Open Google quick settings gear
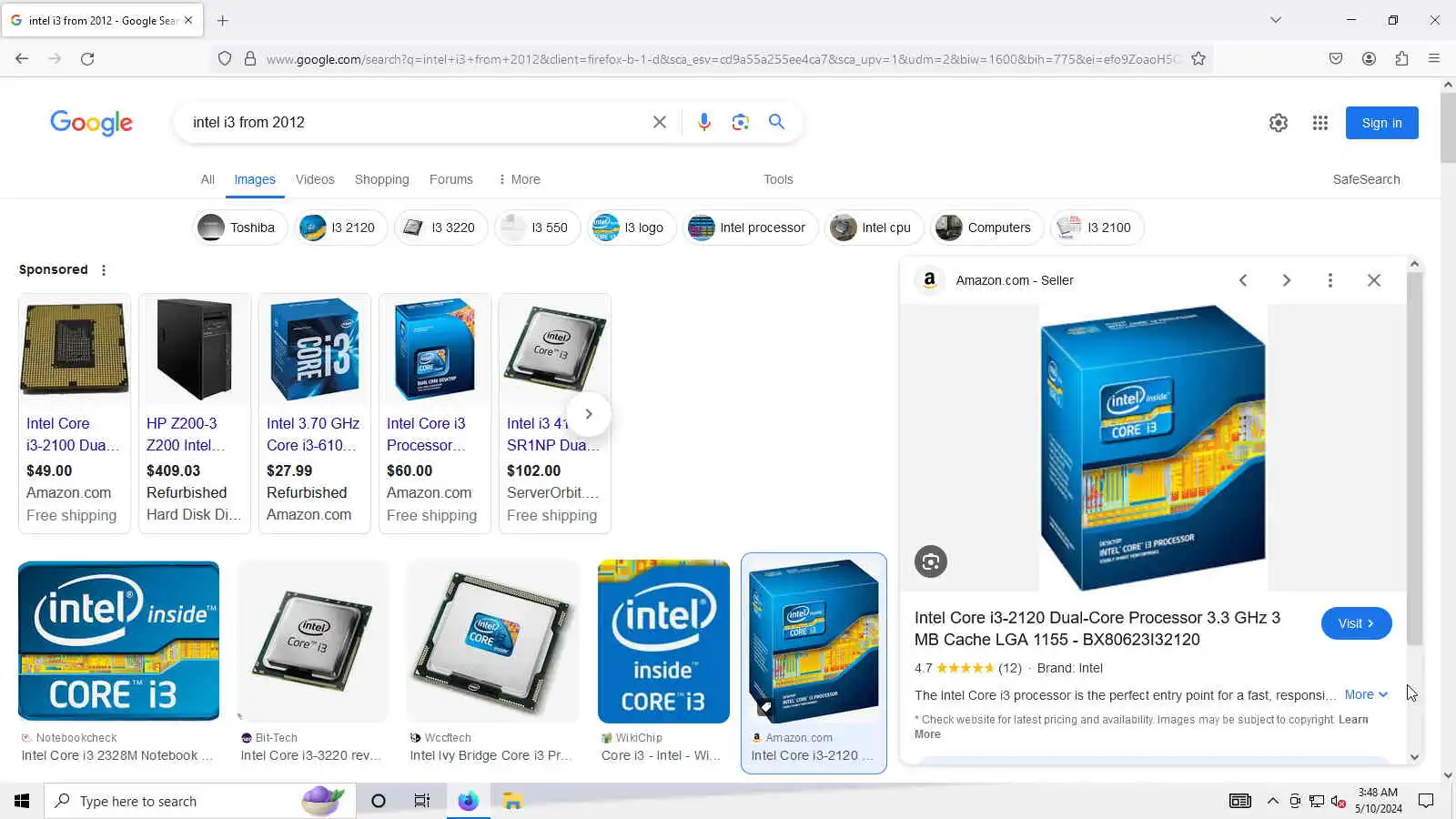Image resolution: width=1456 pixels, height=819 pixels. 1279,123
